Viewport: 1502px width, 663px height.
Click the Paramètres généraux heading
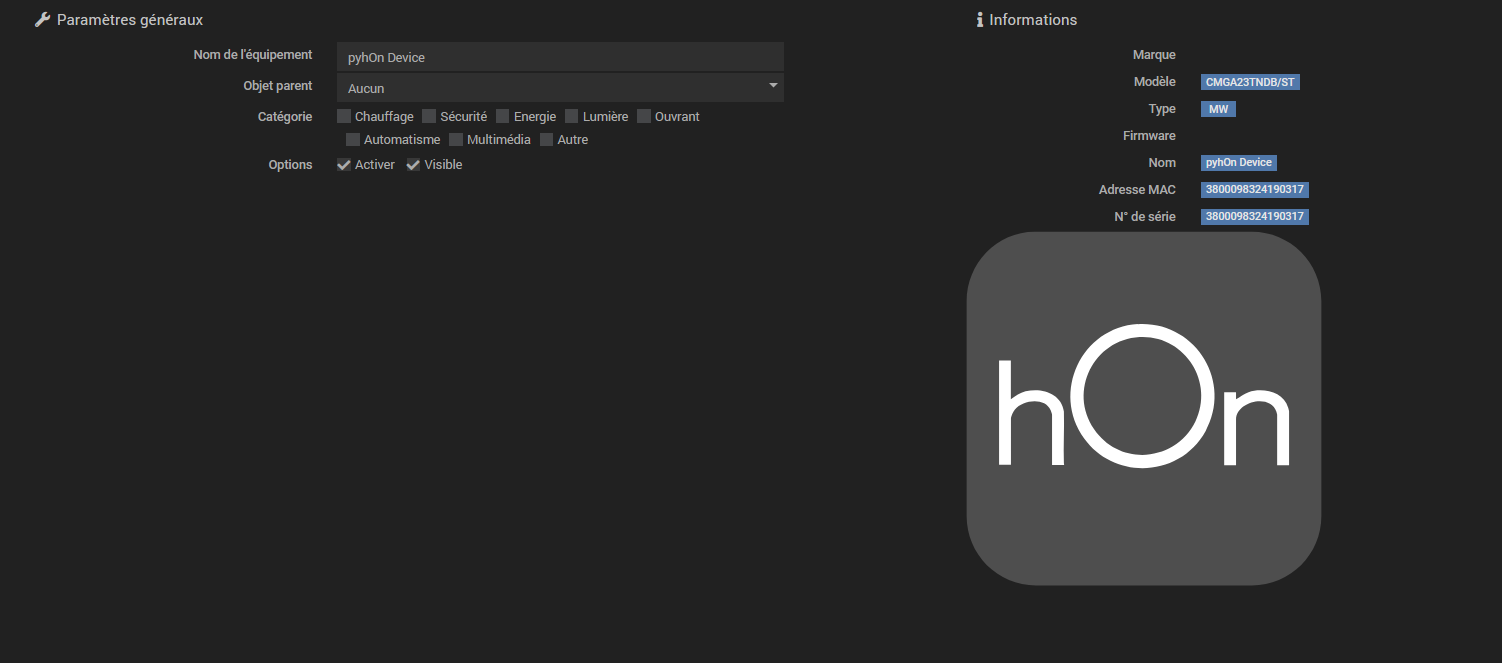[130, 20]
